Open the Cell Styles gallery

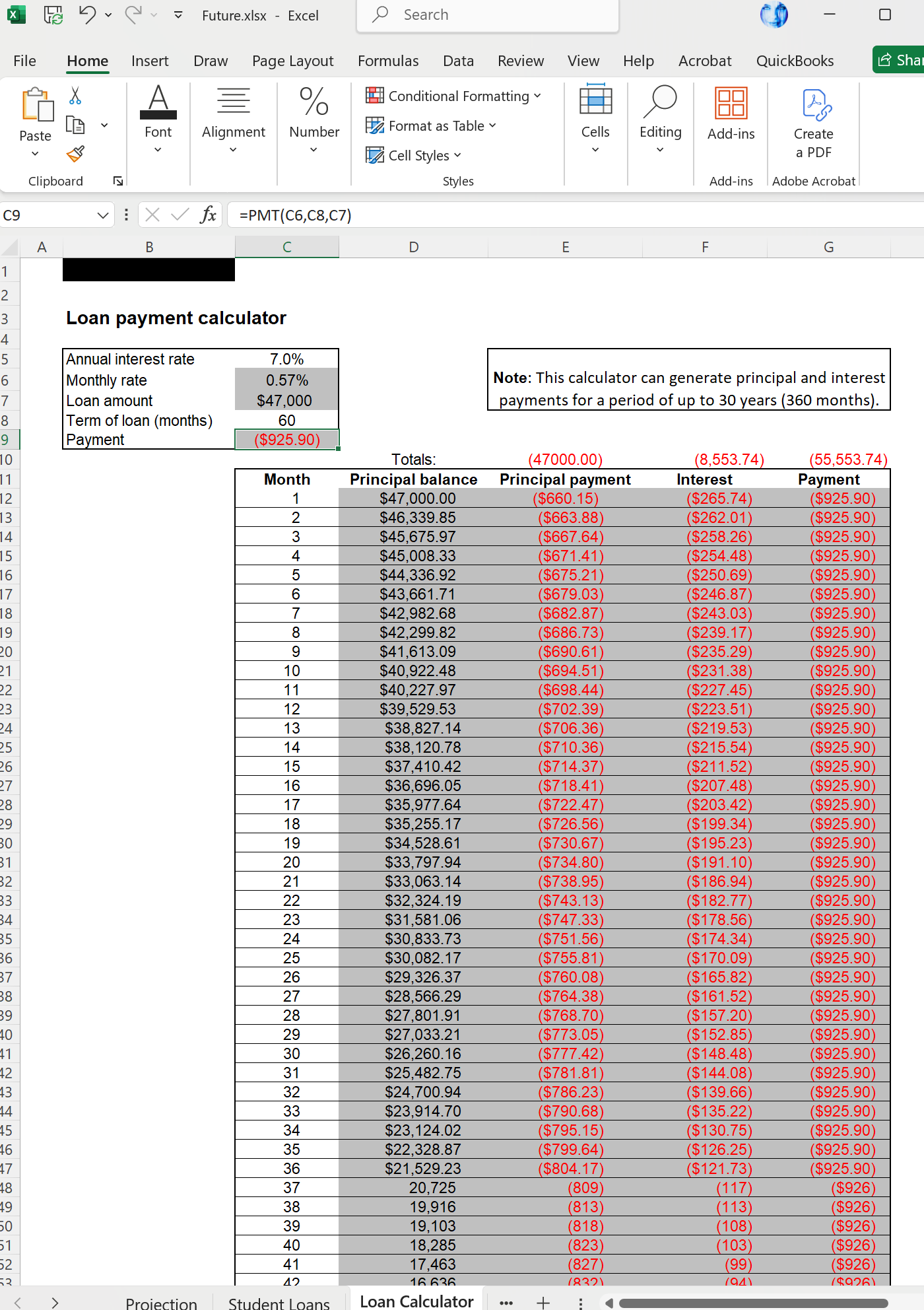tap(414, 155)
